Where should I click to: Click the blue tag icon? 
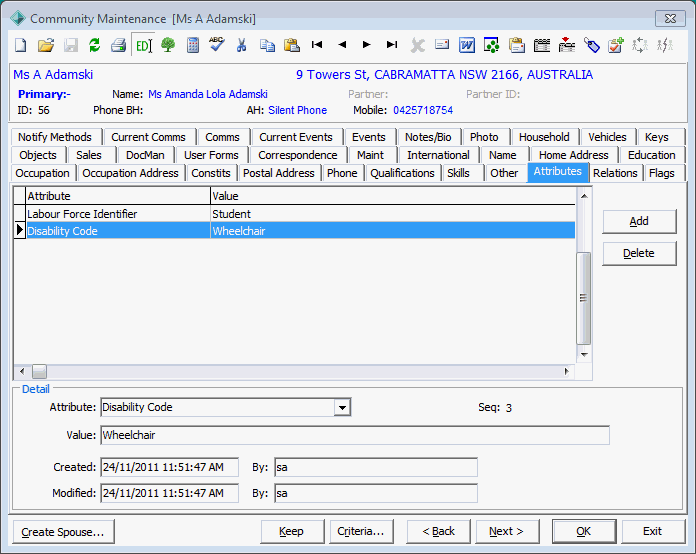click(x=591, y=45)
